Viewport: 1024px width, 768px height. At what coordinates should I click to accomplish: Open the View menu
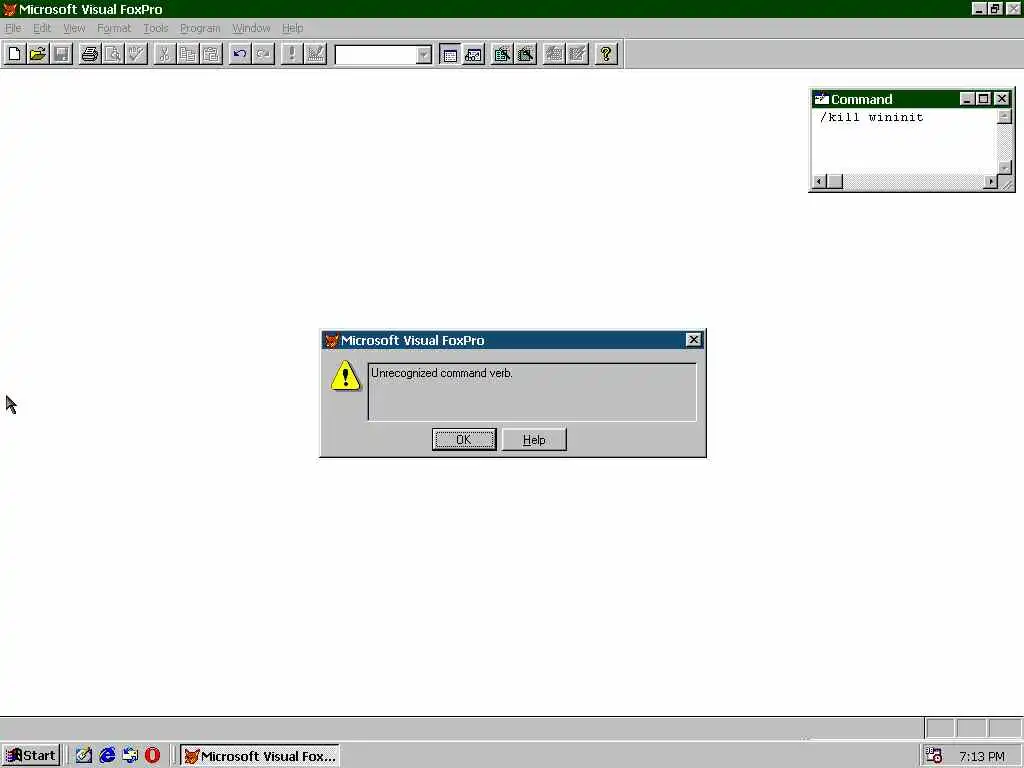[74, 28]
